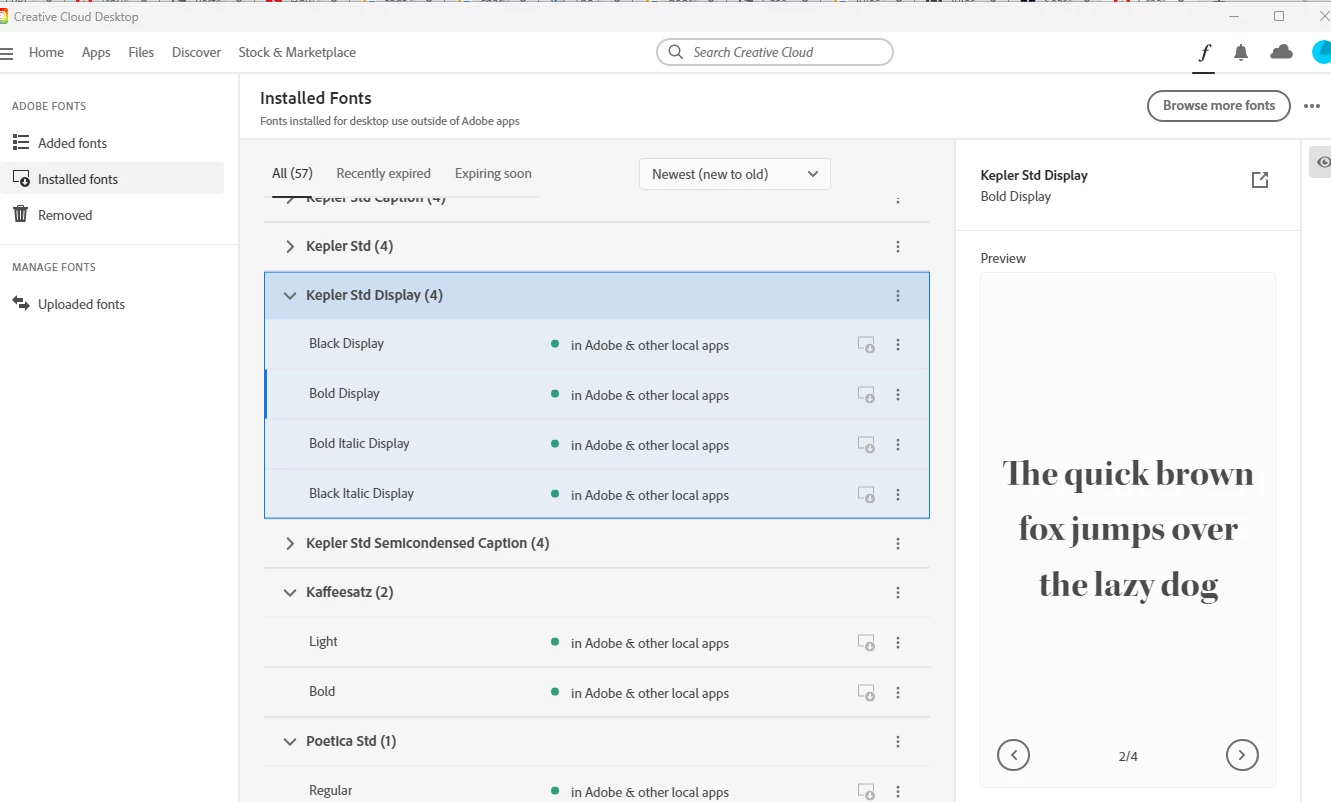
Task: Open Added fonts in the sidebar
Action: point(112,143)
